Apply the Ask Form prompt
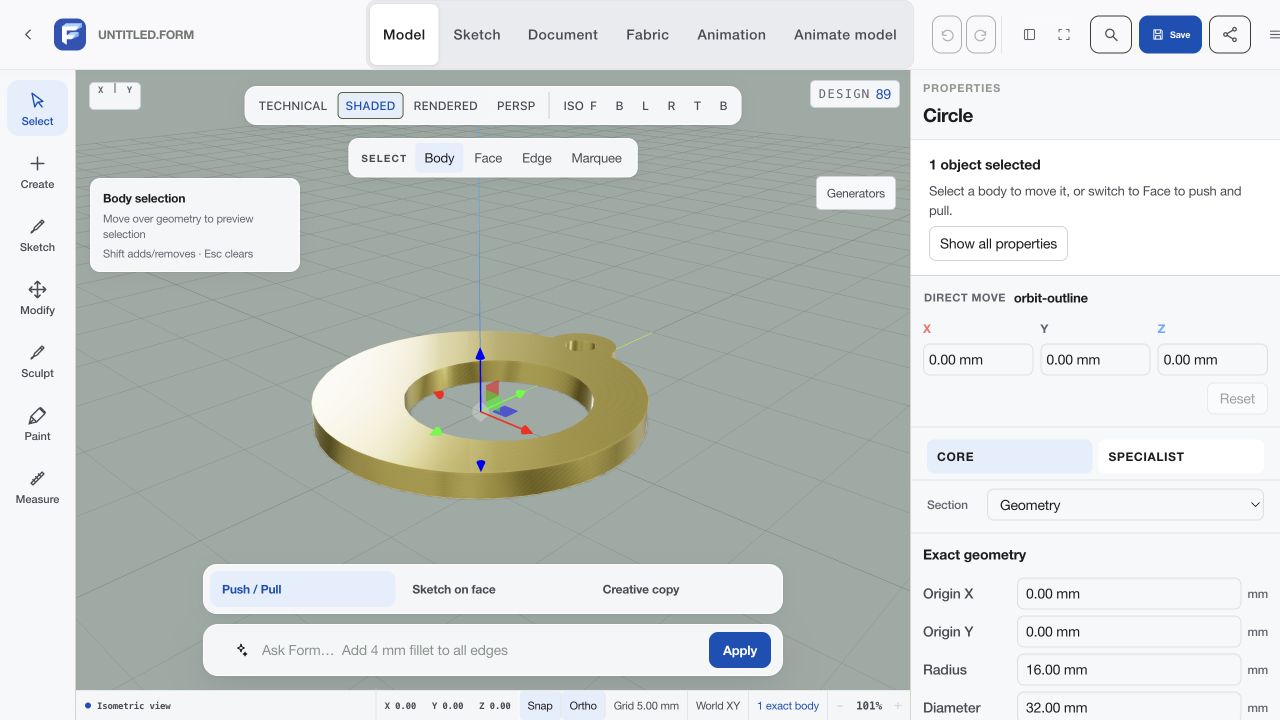This screenshot has width=1280, height=720. [x=740, y=650]
